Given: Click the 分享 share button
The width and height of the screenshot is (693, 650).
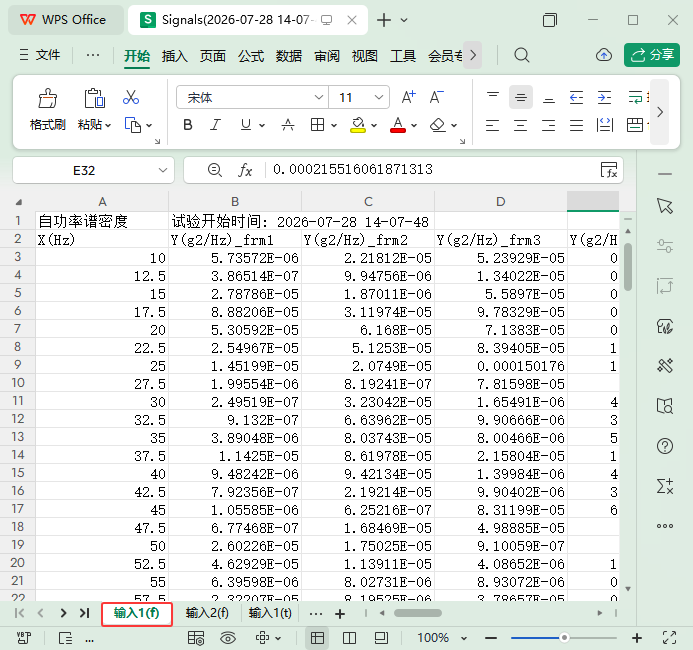Looking at the screenshot, I should 652,55.
